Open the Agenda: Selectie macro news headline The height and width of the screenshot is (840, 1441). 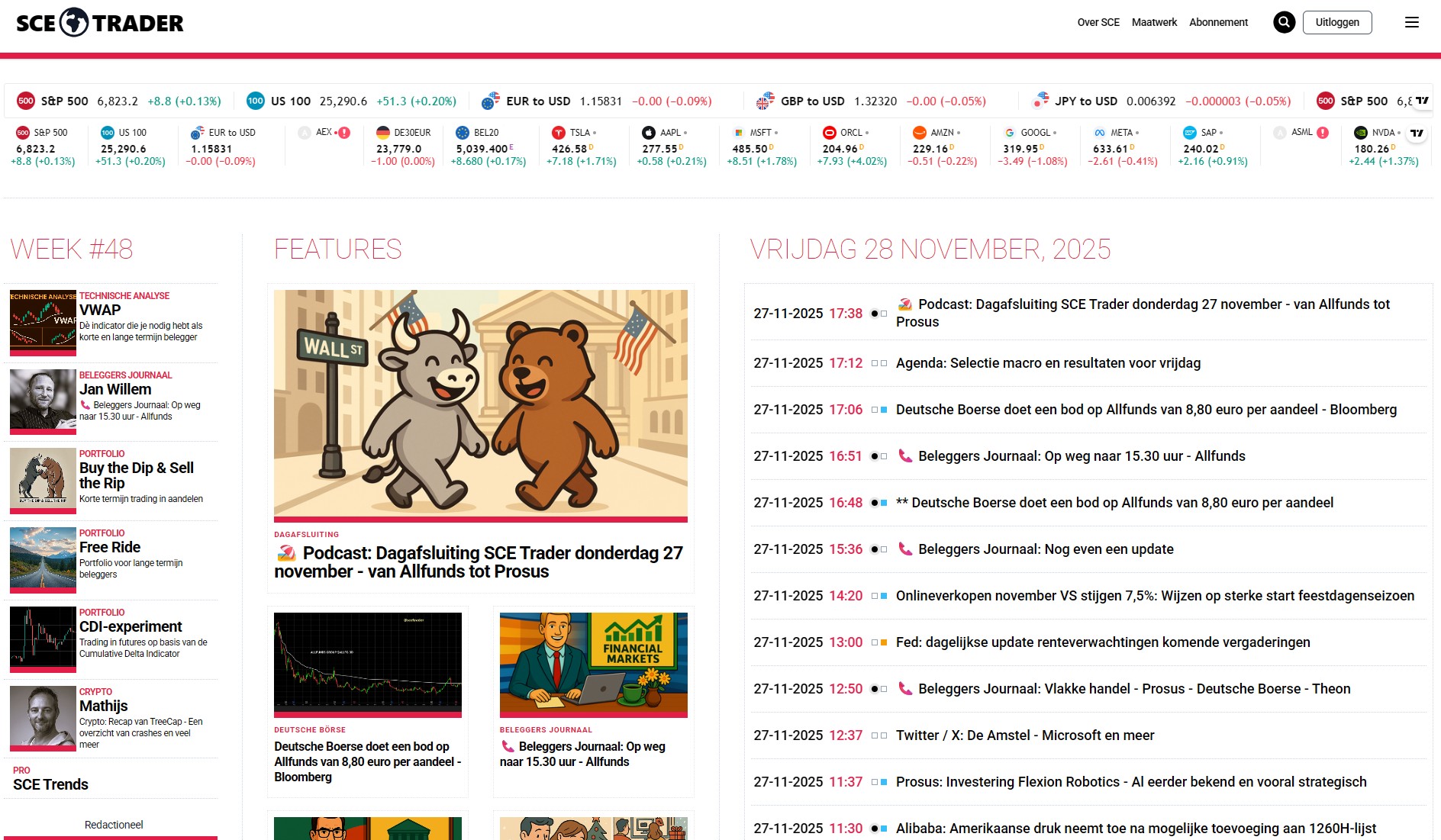point(1047,363)
